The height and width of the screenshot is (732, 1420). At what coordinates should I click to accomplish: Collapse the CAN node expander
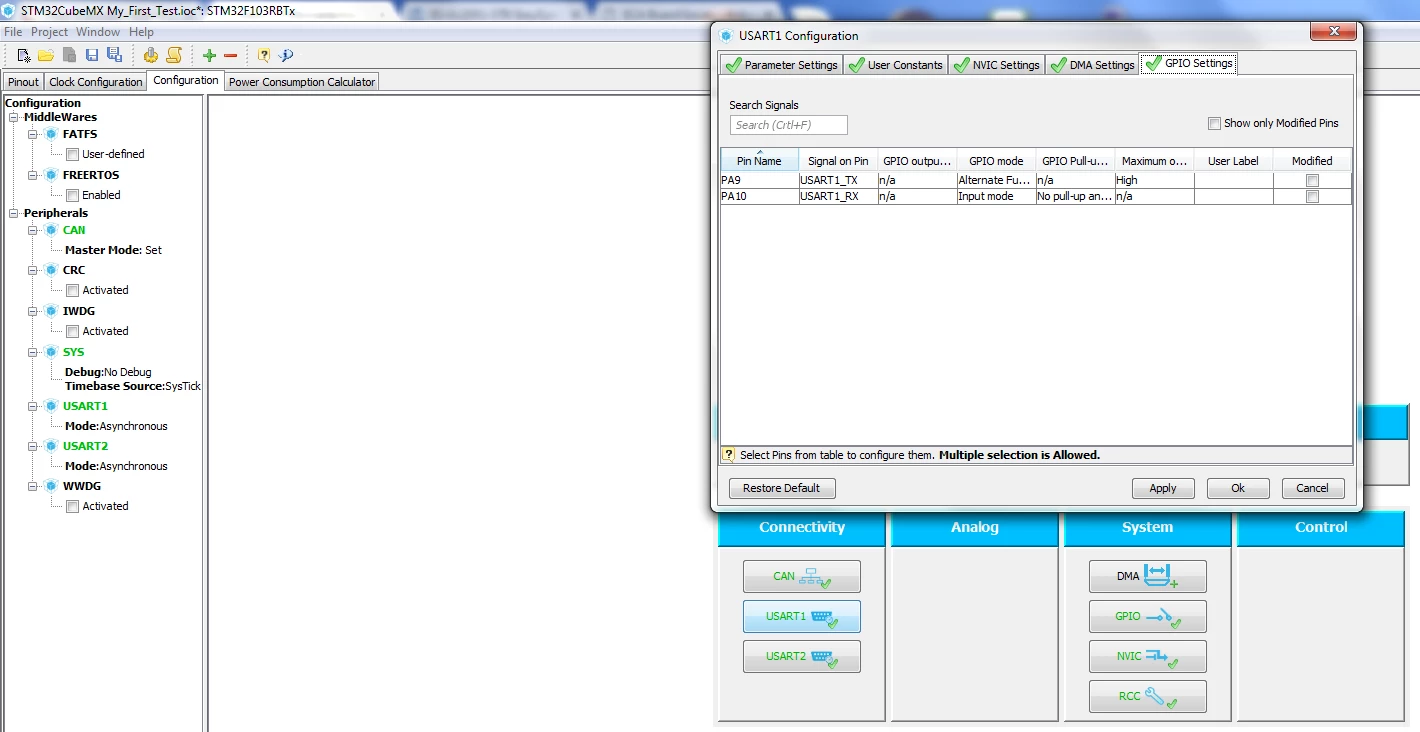[x=33, y=230]
